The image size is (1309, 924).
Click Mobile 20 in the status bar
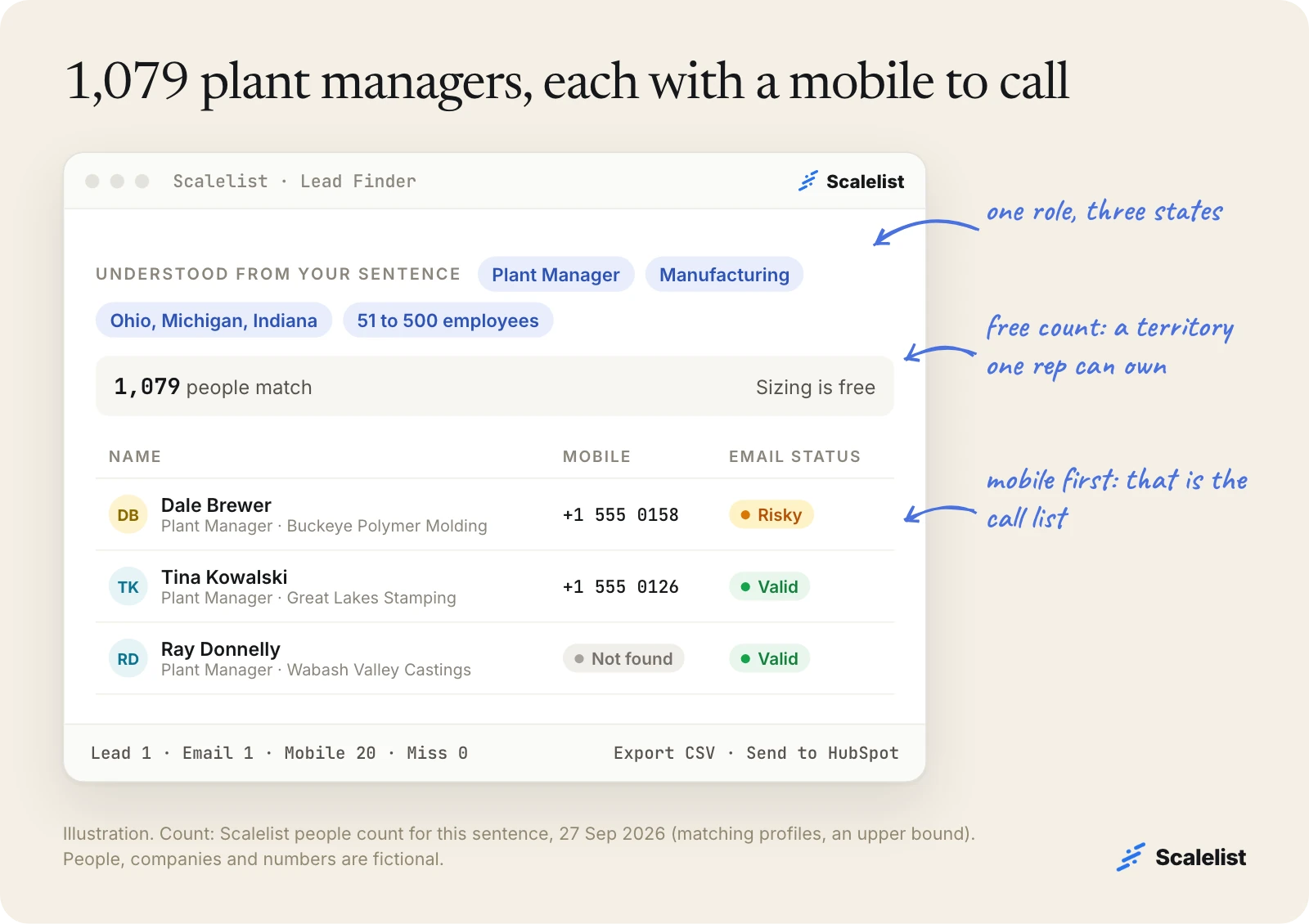click(x=330, y=753)
